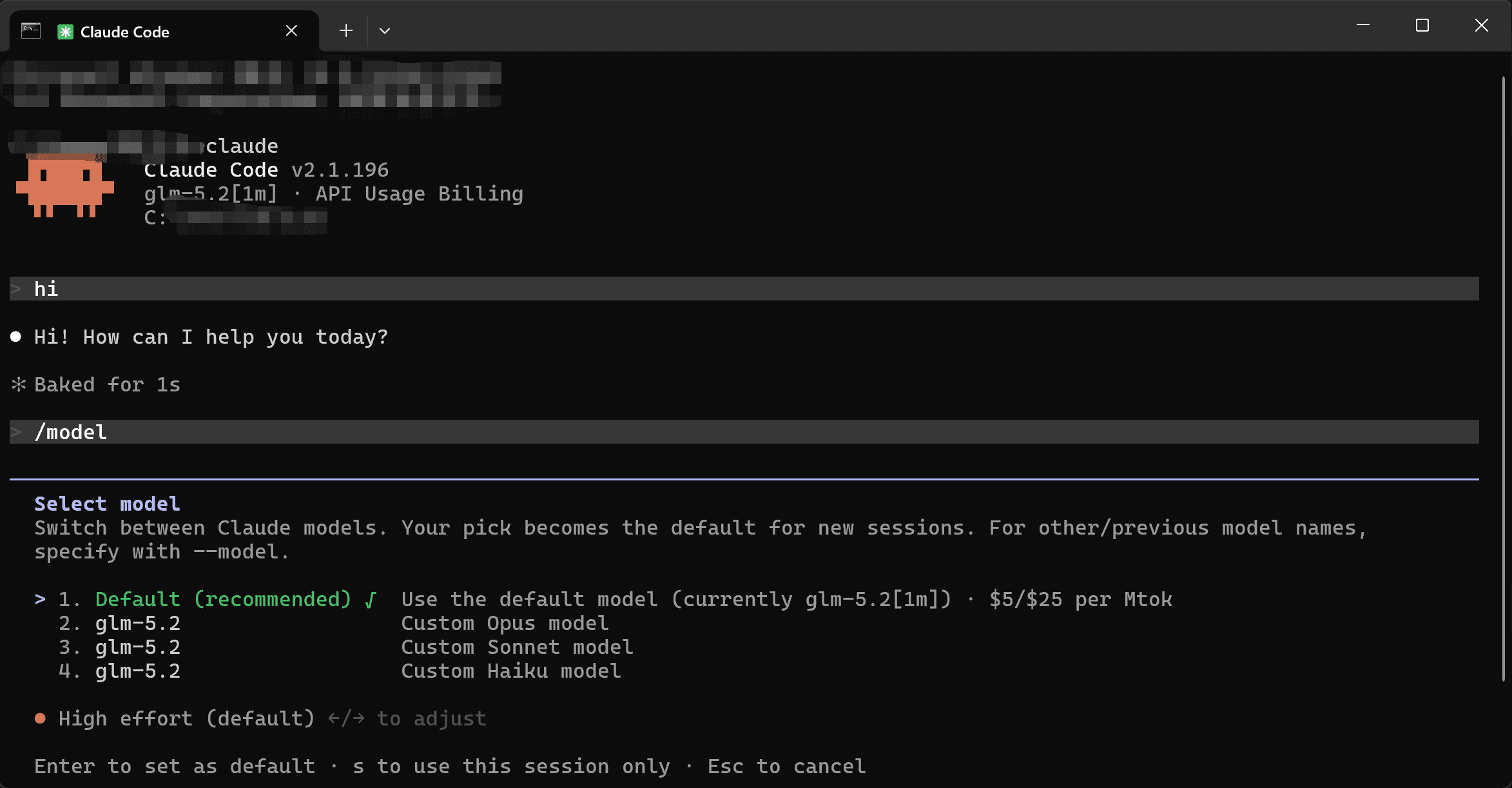Click the selection arrow beside Default option

tap(40, 600)
